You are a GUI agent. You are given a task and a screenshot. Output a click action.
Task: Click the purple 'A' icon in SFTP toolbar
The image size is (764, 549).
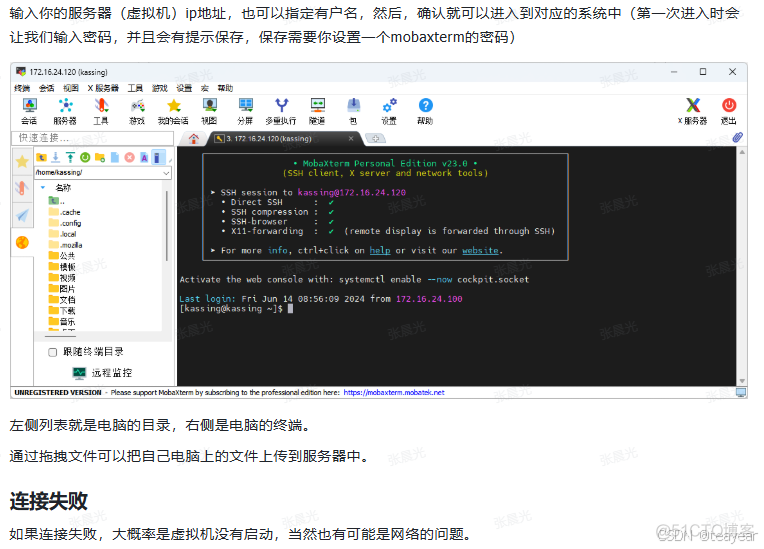tap(144, 157)
